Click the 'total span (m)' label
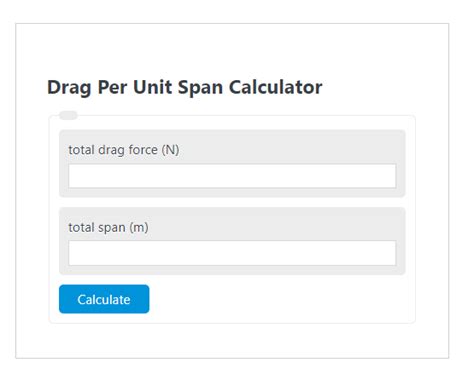The height and width of the screenshot is (374, 474). tap(108, 228)
